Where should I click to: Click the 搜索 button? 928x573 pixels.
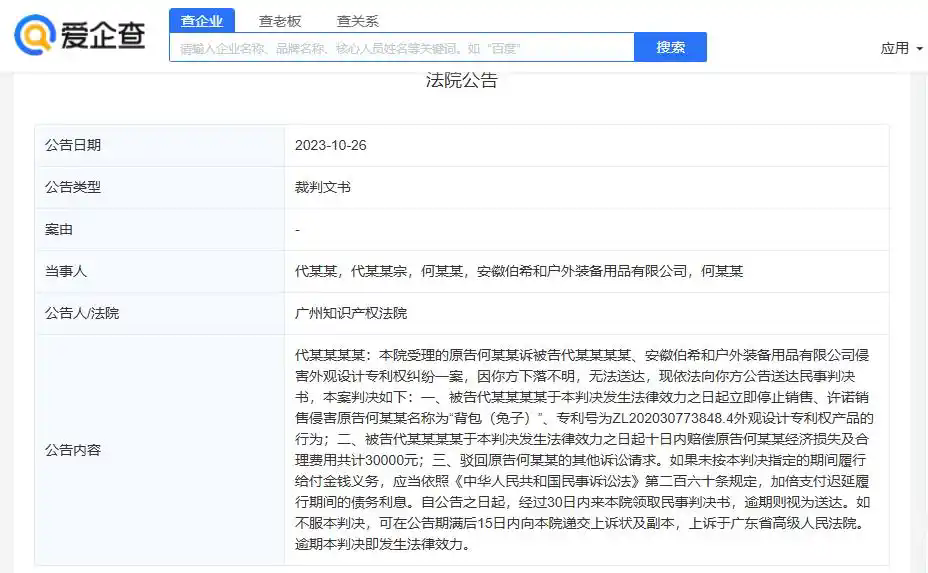tap(671, 47)
